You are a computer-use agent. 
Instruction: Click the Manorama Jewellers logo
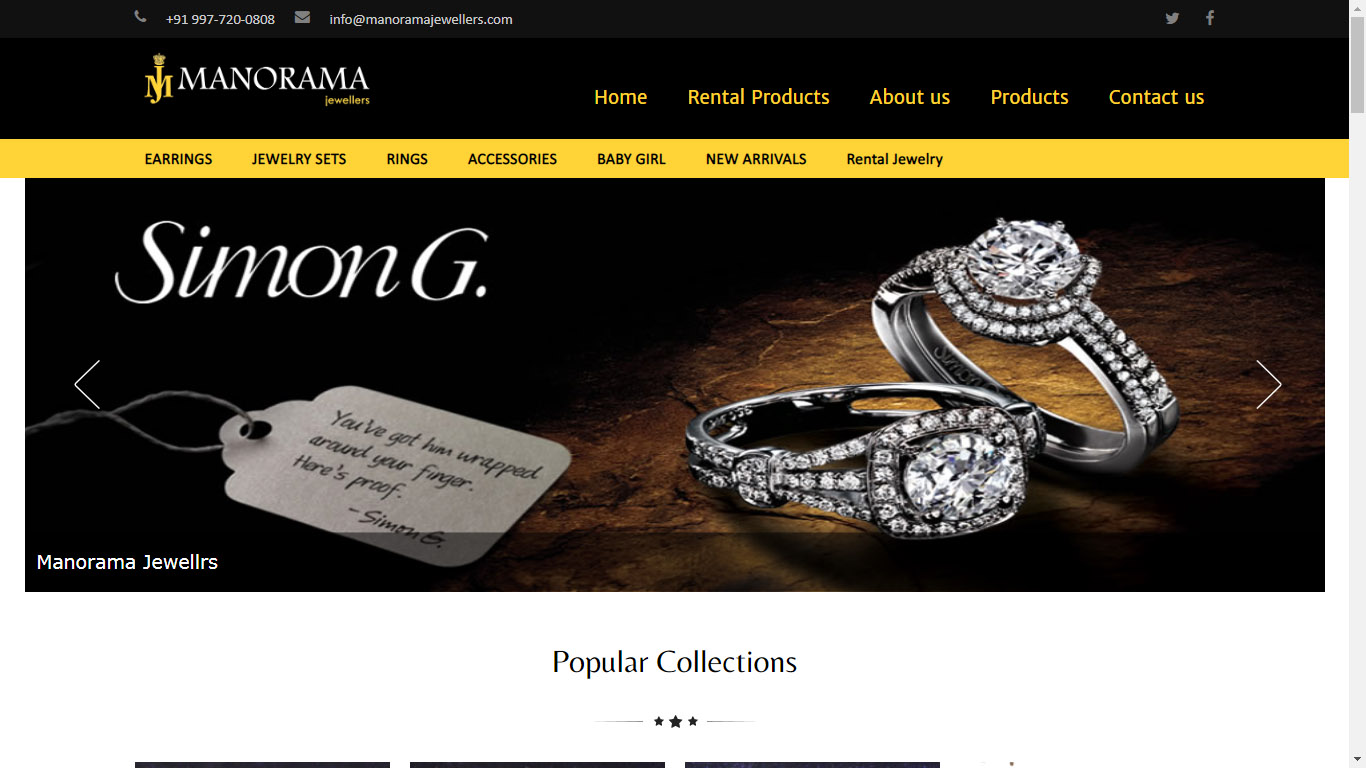257,80
